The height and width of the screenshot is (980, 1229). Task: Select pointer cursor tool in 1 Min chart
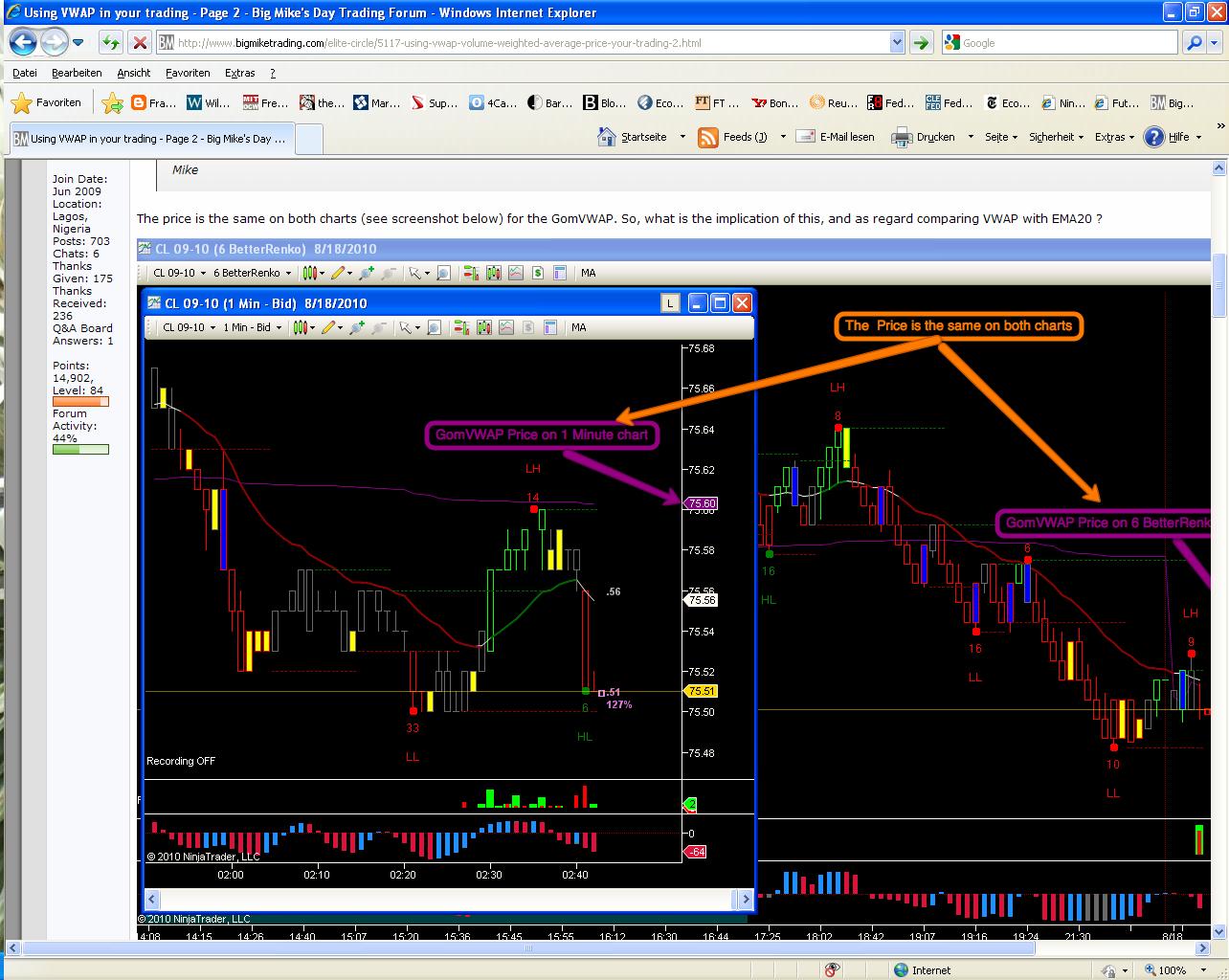406,327
